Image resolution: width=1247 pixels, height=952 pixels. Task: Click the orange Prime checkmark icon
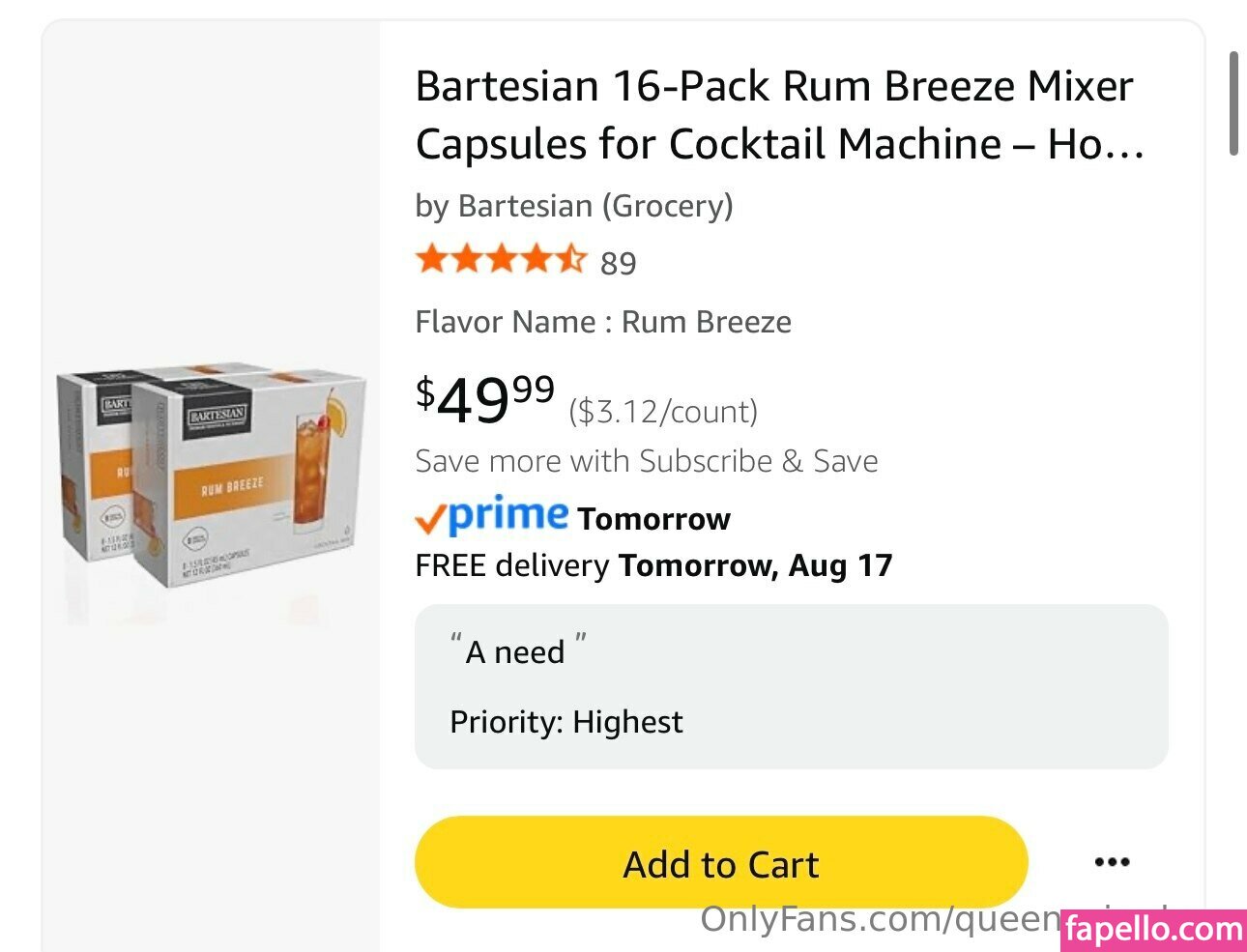(x=430, y=521)
